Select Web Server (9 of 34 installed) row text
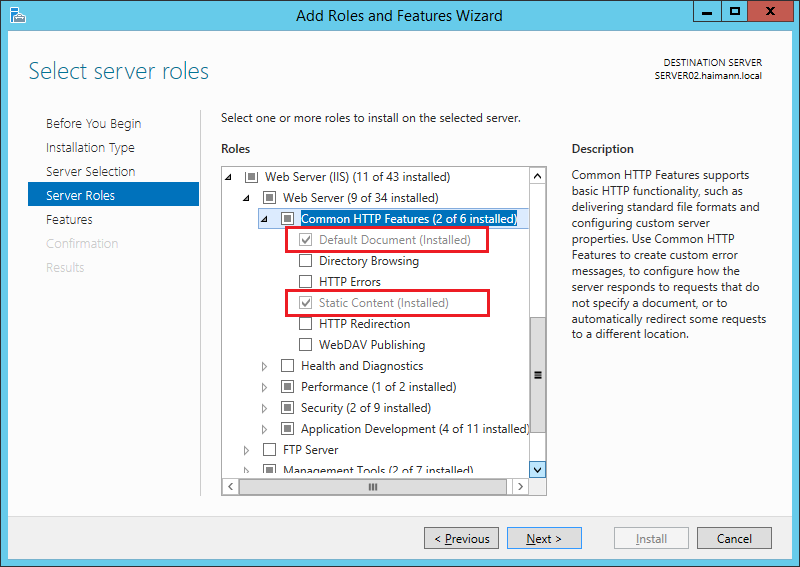Image resolution: width=800 pixels, height=567 pixels. (361, 198)
